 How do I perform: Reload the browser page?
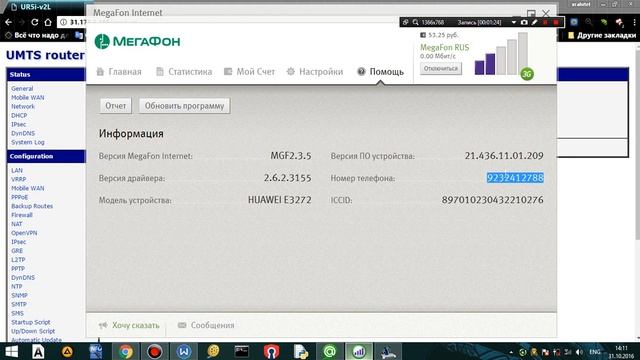35,22
